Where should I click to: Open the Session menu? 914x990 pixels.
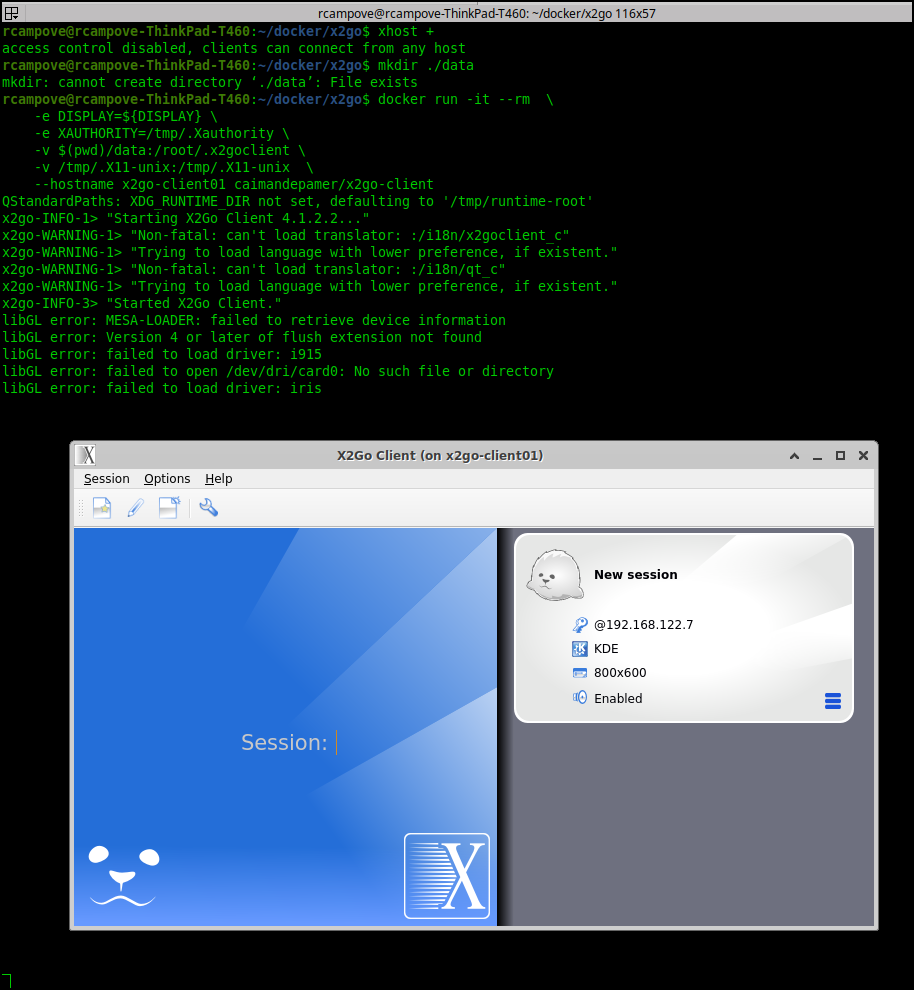click(107, 479)
